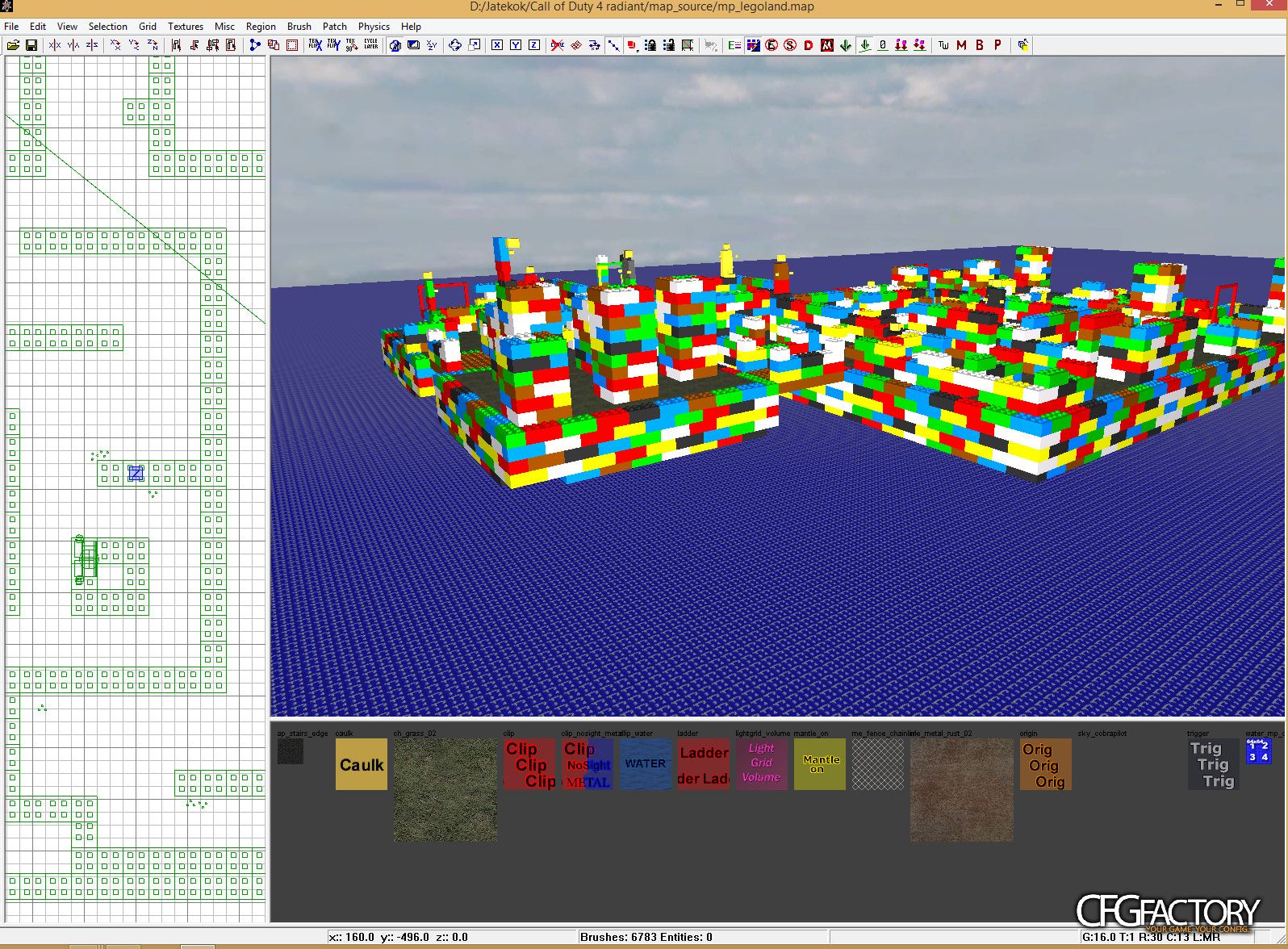Toggle the pressed diagonal blue dotted line button
1288x949 pixels.
tap(613, 45)
